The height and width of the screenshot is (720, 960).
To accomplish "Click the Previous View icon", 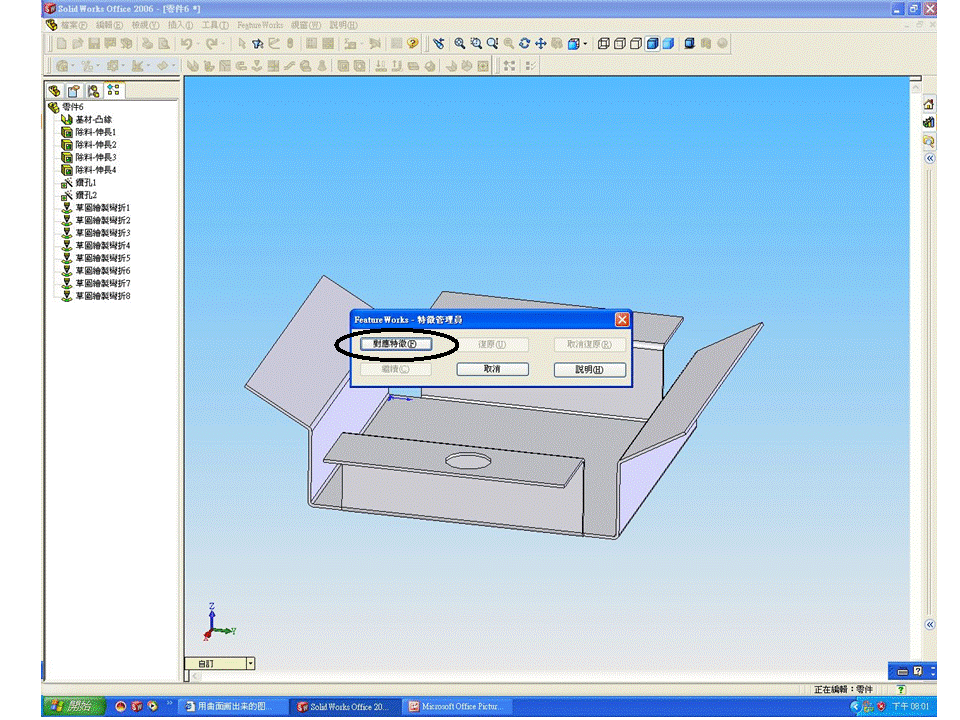I will pyautogui.click(x=438, y=43).
